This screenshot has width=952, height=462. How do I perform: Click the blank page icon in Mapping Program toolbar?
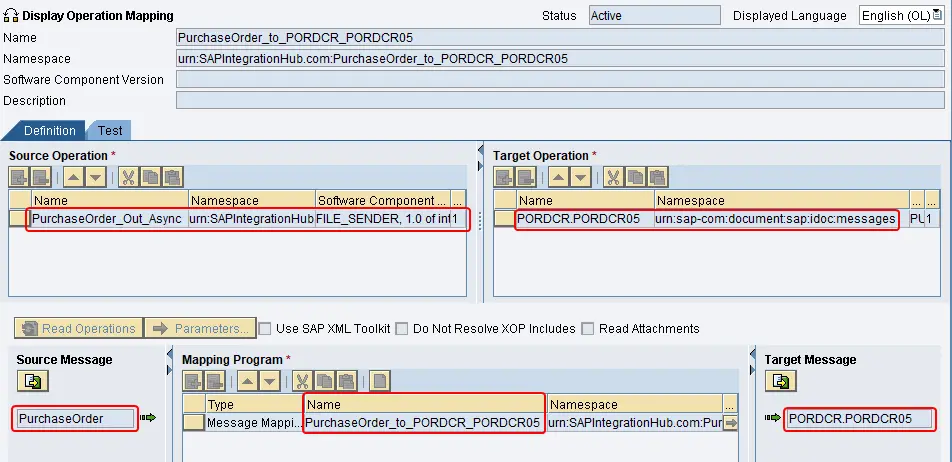click(379, 381)
